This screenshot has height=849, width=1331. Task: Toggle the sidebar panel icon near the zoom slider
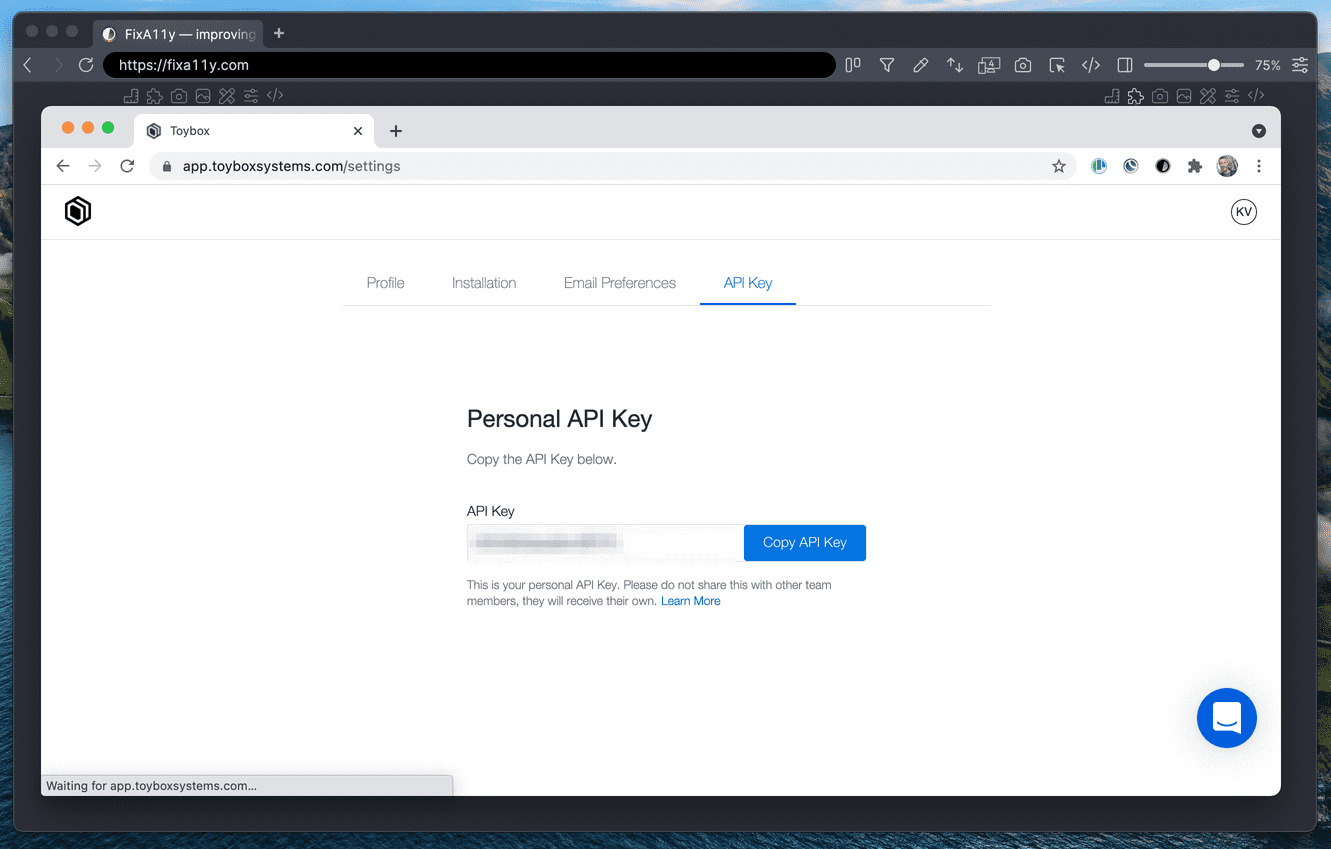click(x=1124, y=64)
